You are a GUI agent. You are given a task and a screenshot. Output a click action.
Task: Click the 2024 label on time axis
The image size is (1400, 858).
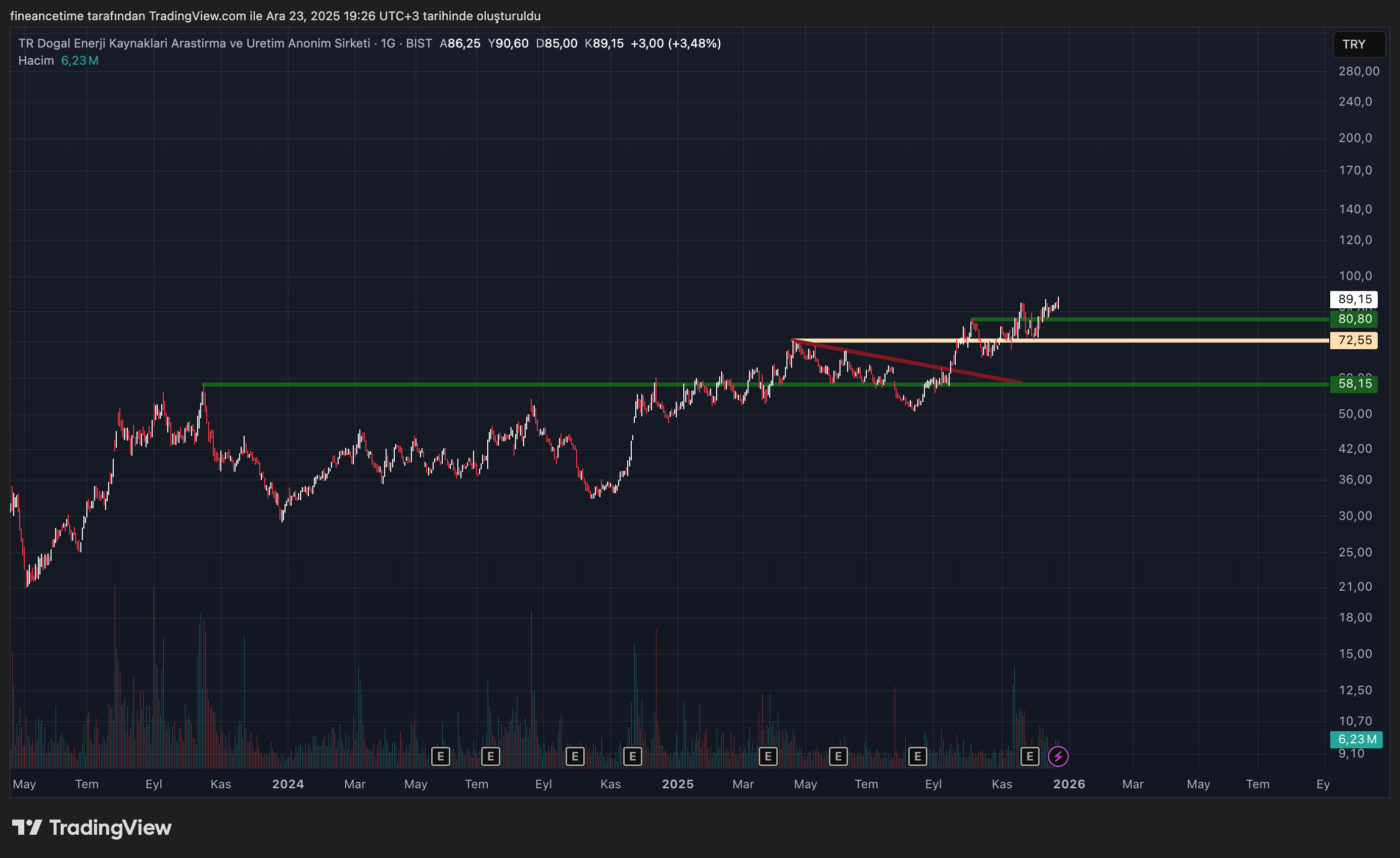pos(288,784)
